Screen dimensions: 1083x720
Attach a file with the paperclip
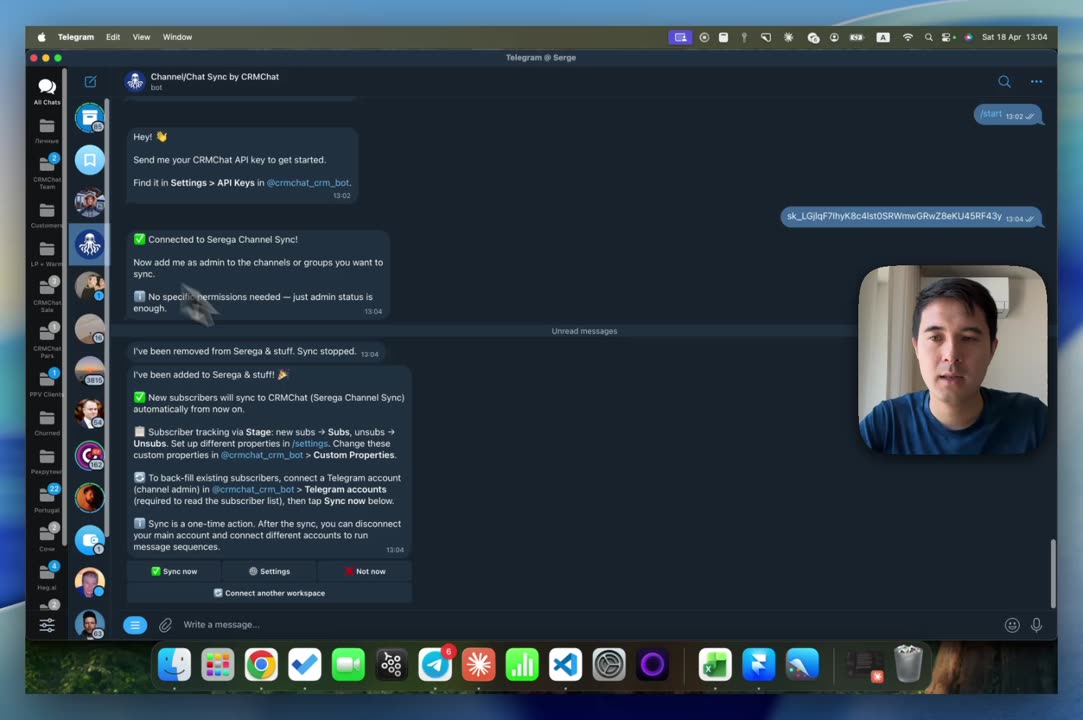[165, 625]
